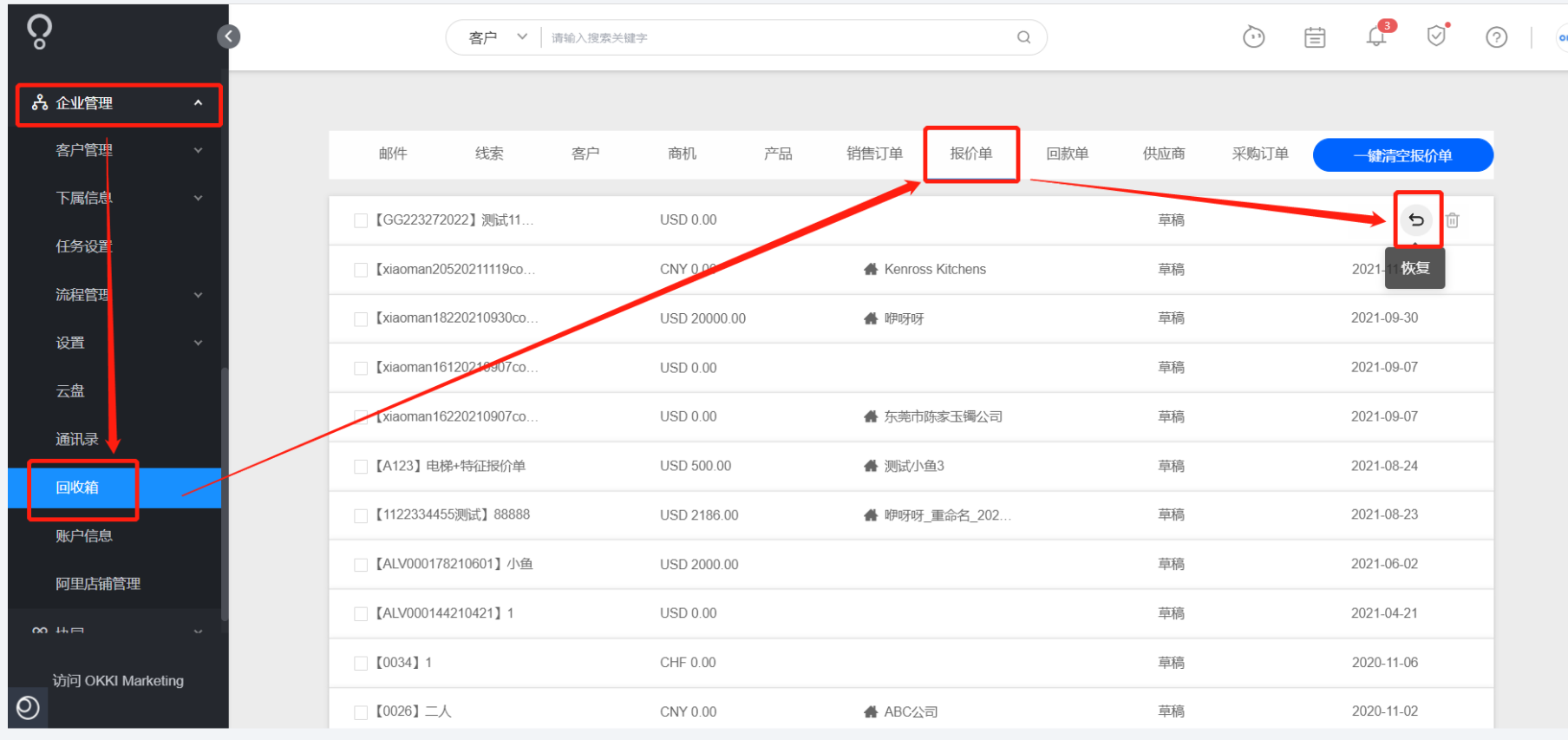Switch to the 邮件 tab

(x=393, y=154)
